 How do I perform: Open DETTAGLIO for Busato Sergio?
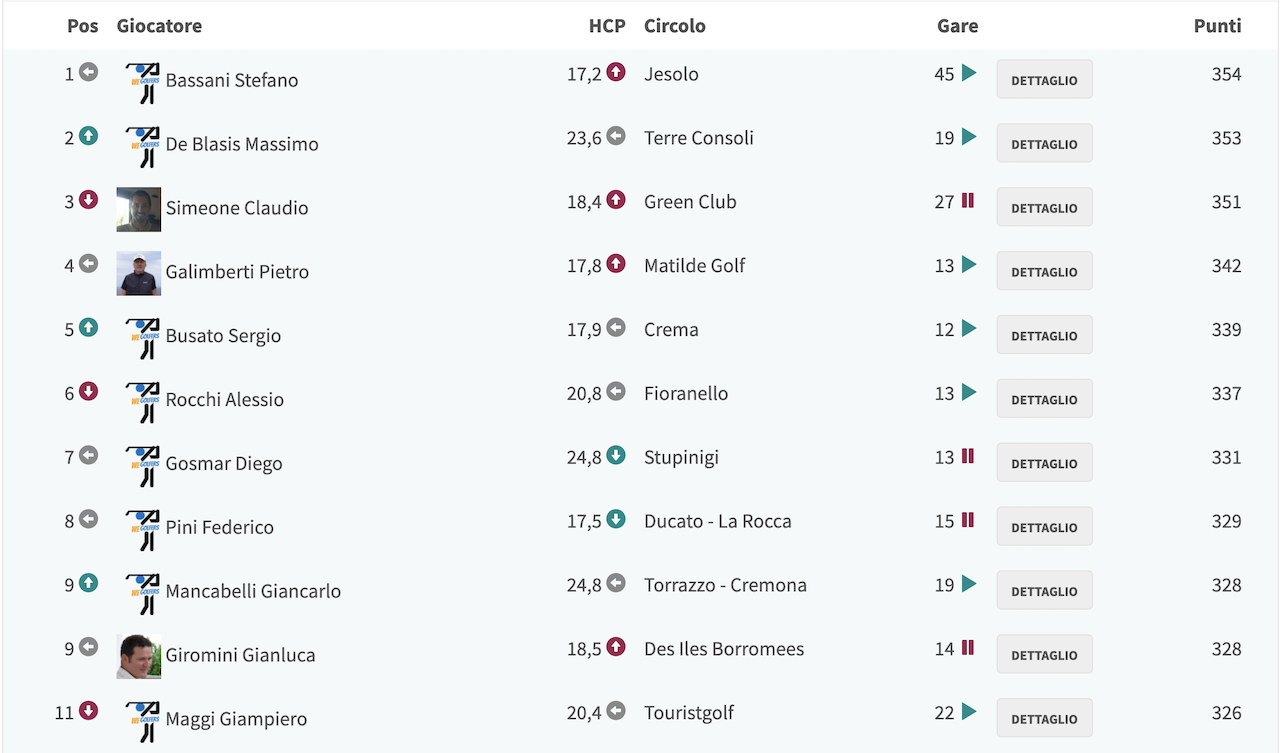pos(1044,335)
